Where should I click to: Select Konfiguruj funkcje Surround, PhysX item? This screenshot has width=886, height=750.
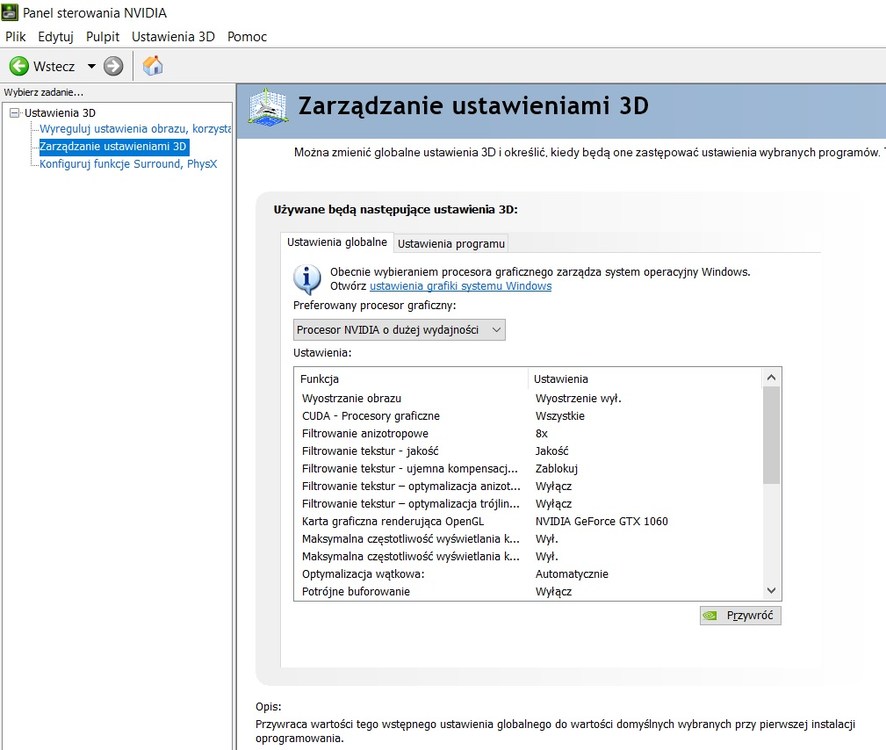128,164
